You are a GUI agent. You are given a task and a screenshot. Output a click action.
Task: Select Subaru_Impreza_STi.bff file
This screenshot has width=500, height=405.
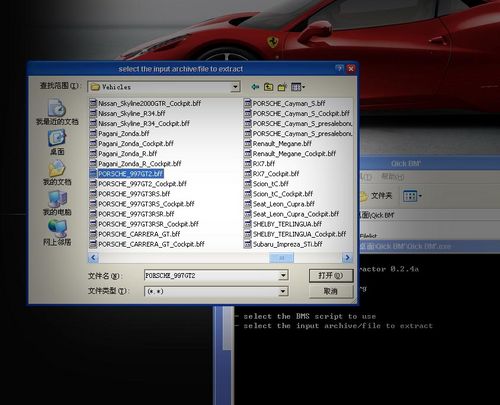pos(283,244)
